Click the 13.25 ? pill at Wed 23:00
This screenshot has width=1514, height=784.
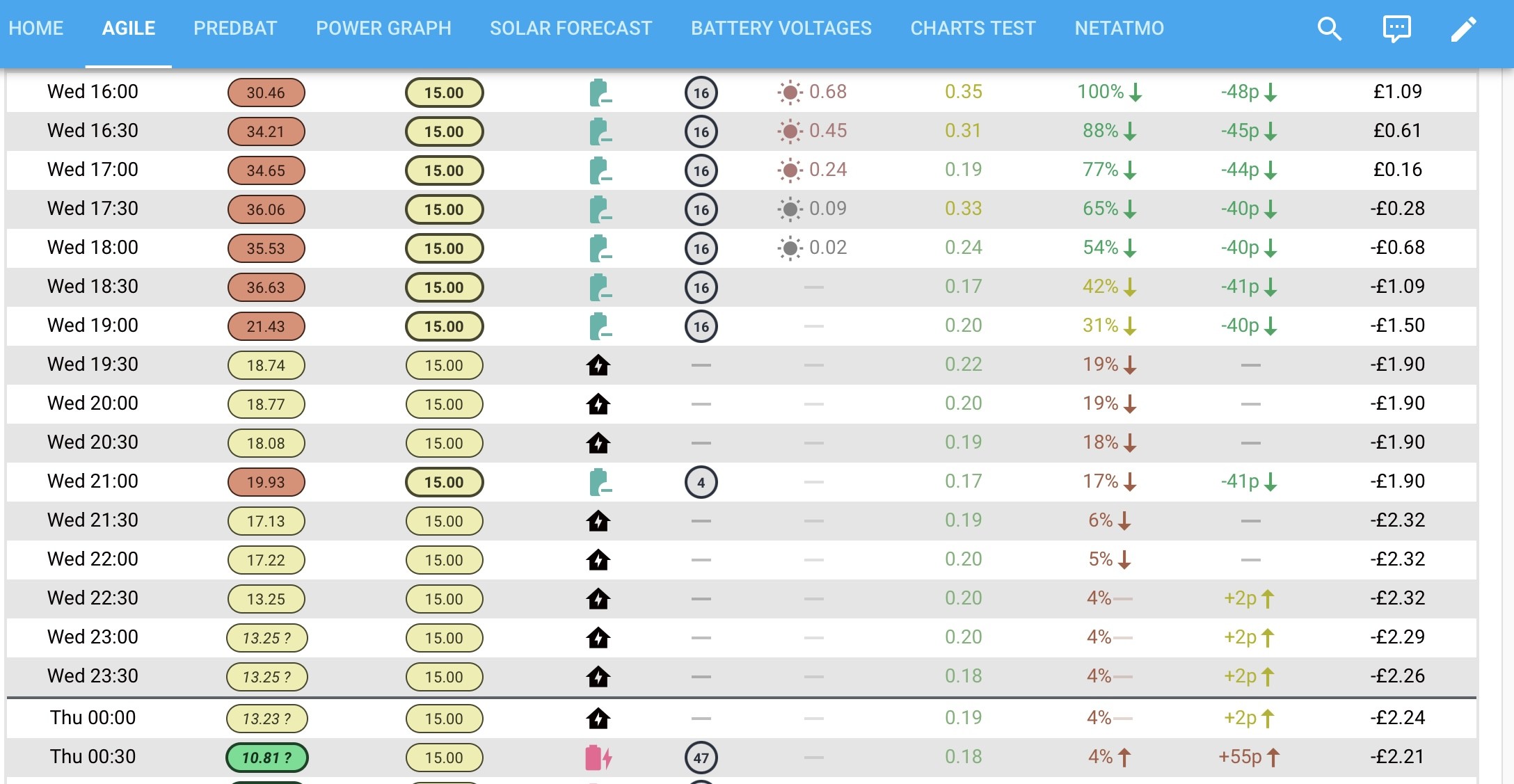pos(266,638)
